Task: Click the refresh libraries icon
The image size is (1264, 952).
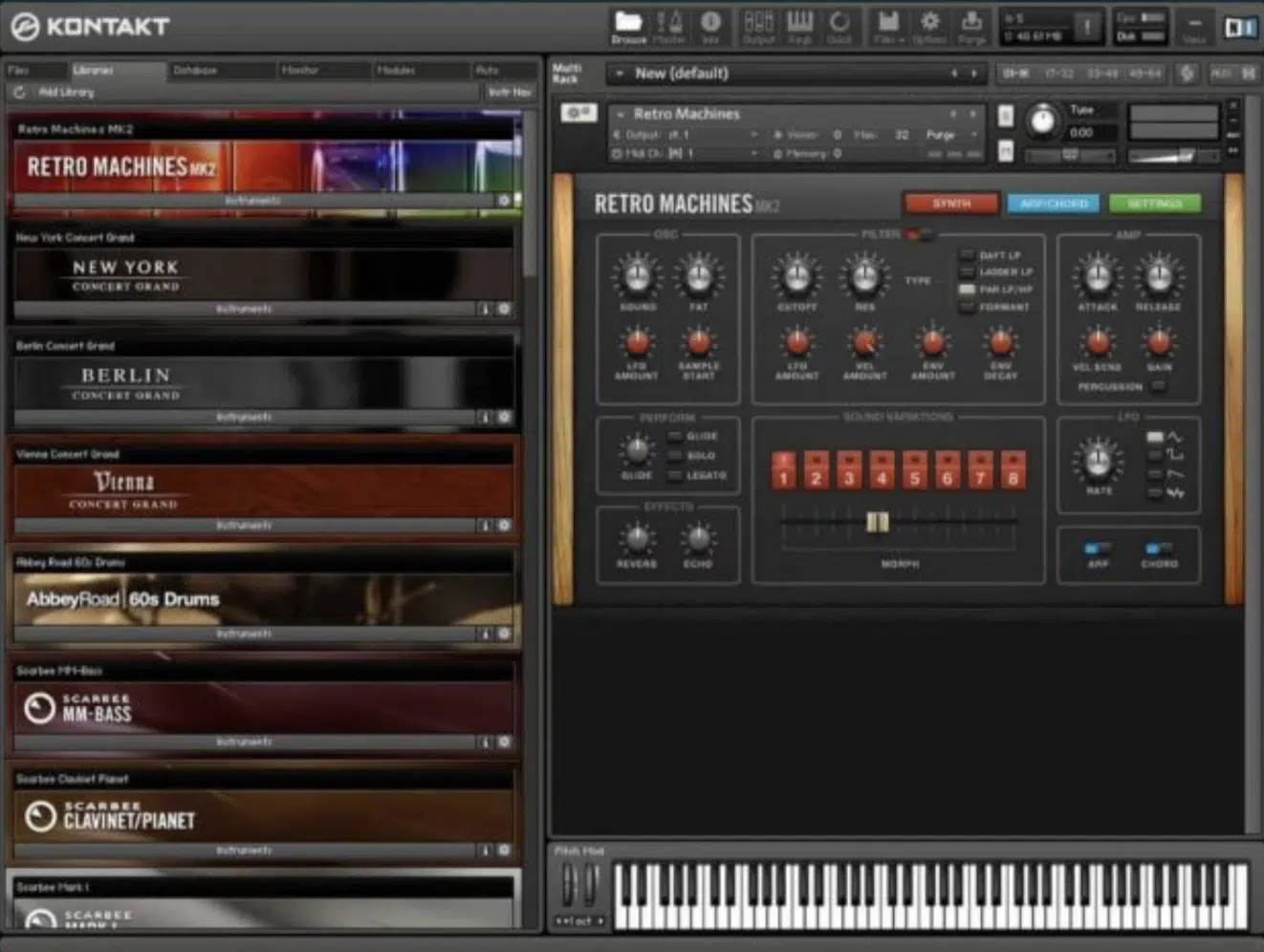Action: tap(19, 93)
